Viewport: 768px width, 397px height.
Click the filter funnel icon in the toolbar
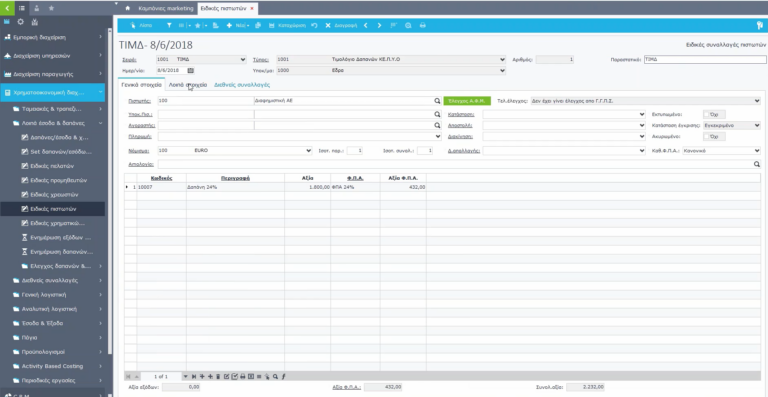pyautogui.click(x=169, y=25)
